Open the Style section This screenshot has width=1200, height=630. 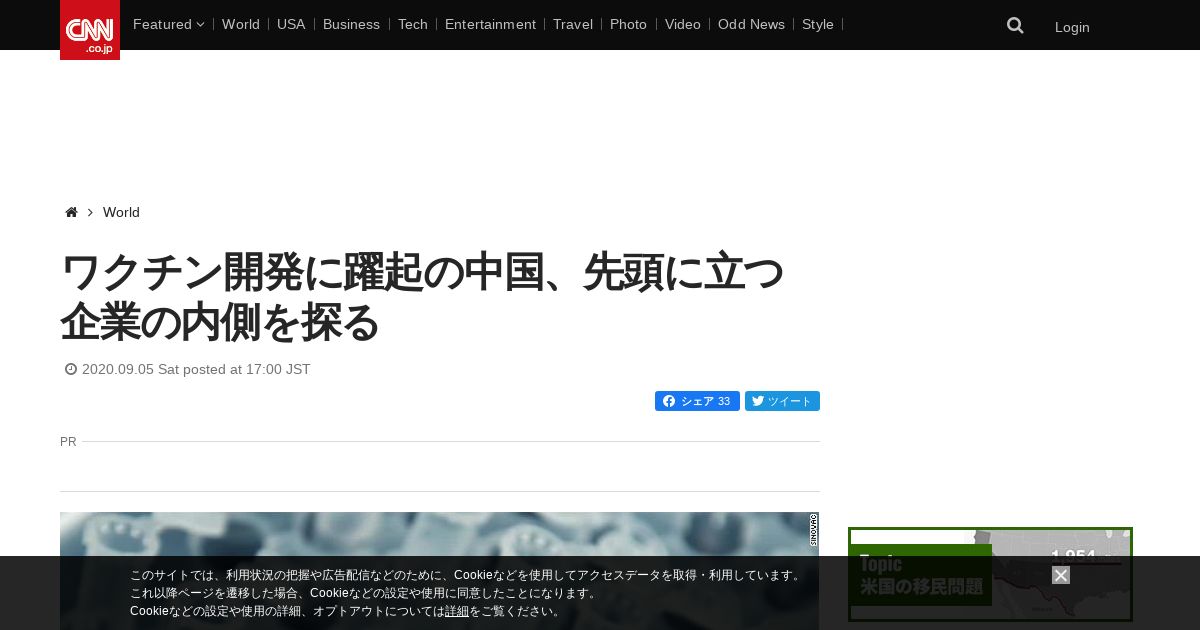818,24
